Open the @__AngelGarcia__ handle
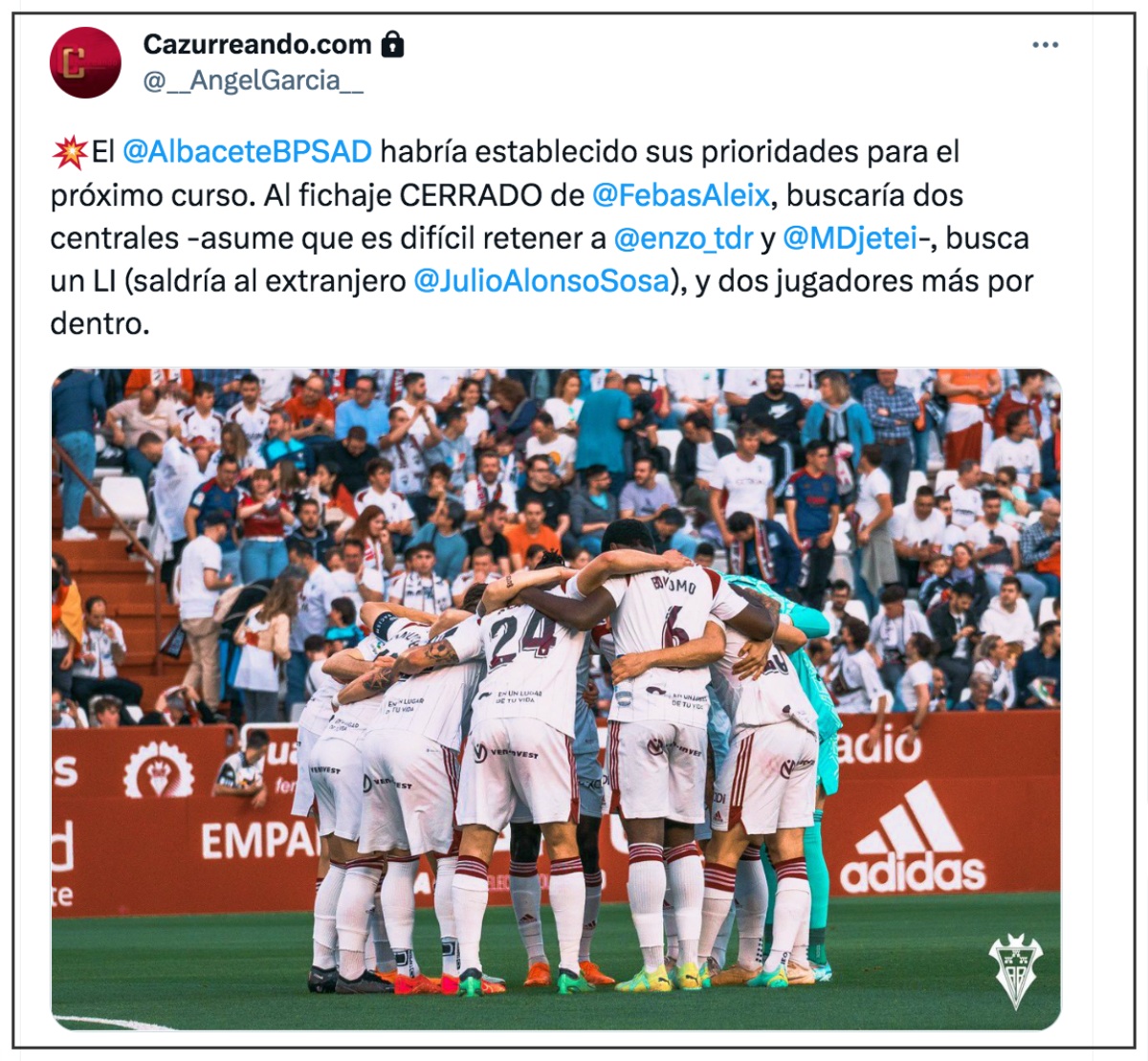1148x1061 pixels. point(253,80)
